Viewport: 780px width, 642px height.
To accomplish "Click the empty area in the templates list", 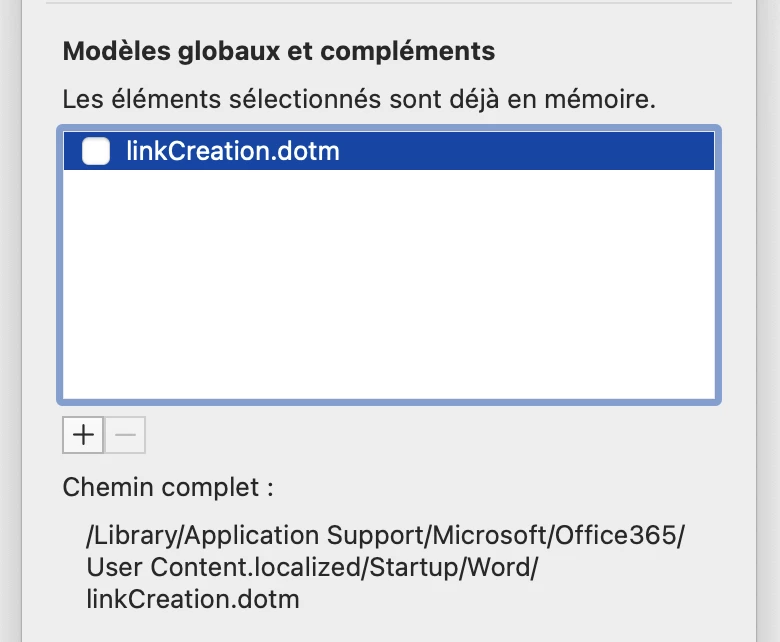I will pyautogui.click(x=389, y=283).
